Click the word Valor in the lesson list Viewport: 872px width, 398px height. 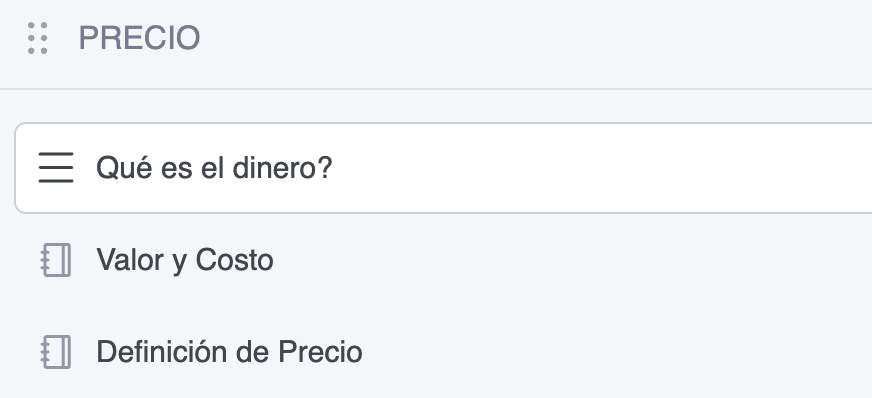coord(130,260)
